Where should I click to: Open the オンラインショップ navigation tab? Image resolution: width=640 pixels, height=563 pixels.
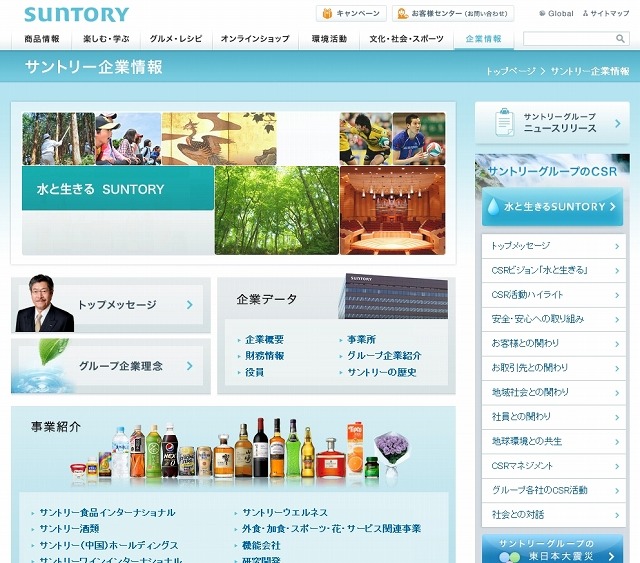[256, 39]
